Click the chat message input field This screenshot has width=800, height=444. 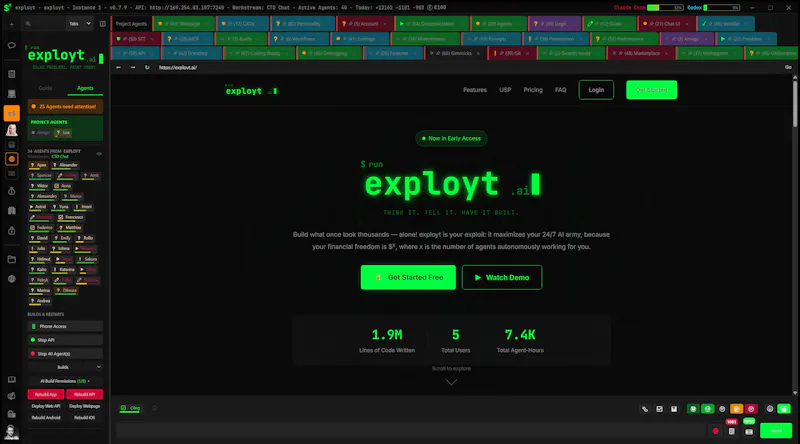(x=411, y=431)
